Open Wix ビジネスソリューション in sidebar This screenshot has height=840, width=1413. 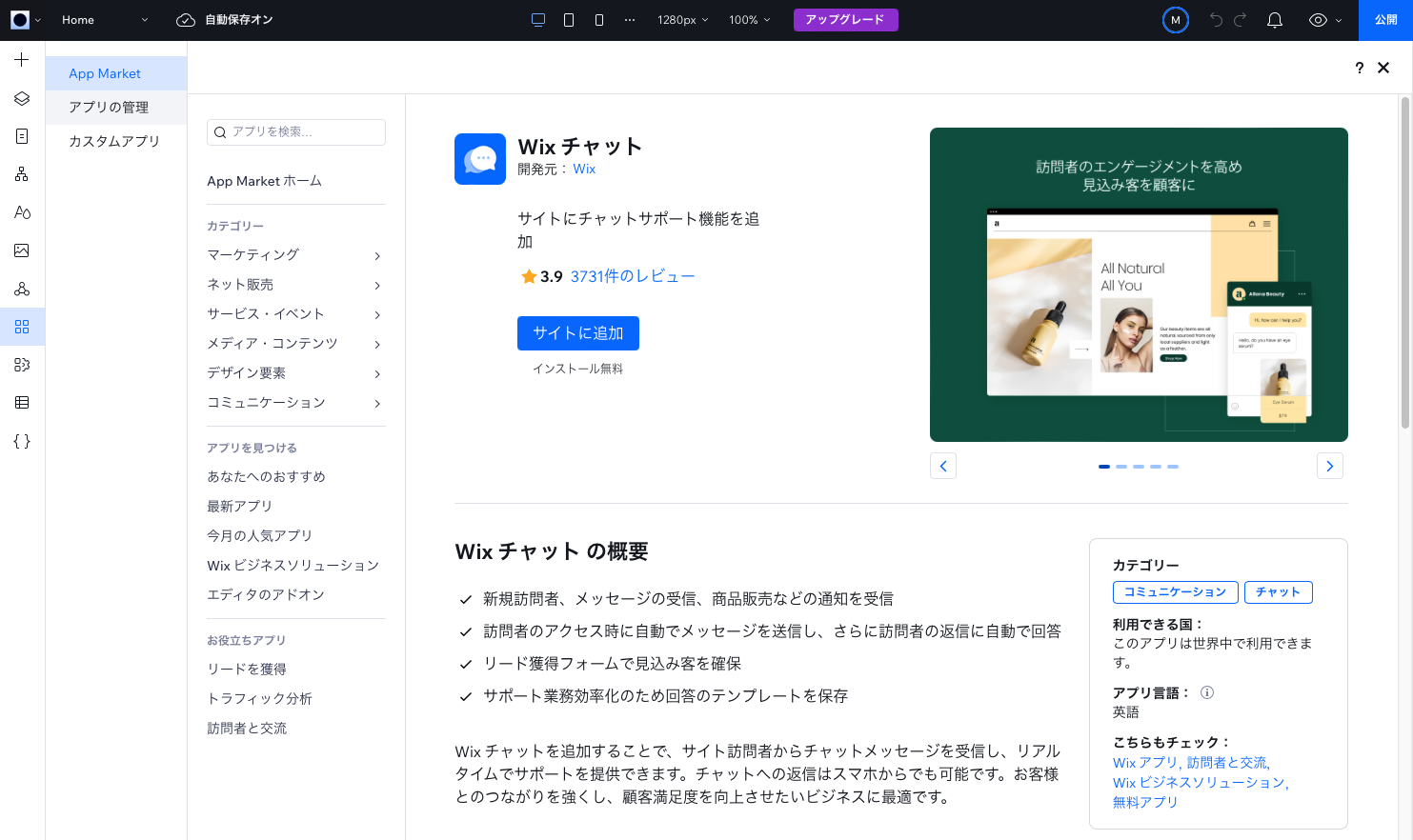tap(293, 565)
